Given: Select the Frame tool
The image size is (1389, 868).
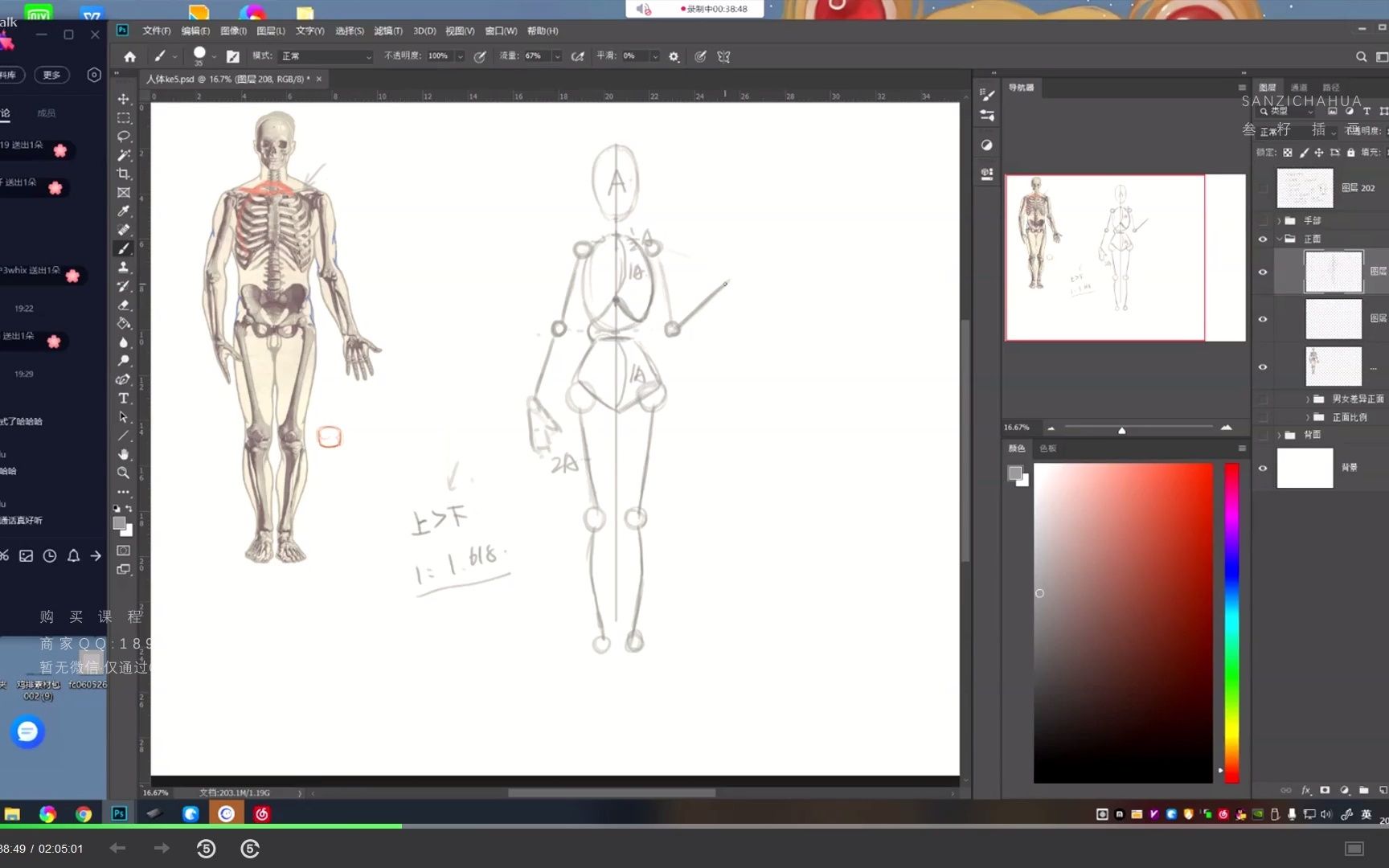Looking at the screenshot, I should pyautogui.click(x=123, y=192).
